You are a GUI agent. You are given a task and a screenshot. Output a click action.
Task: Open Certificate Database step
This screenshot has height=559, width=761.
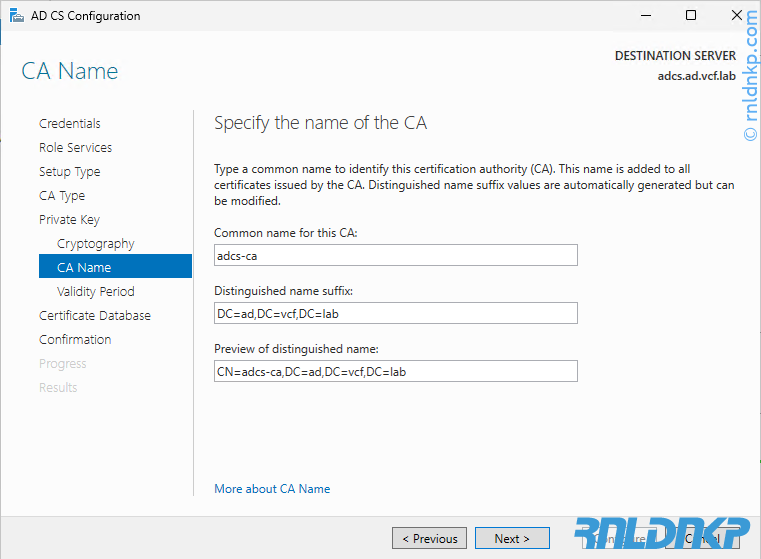click(x=95, y=316)
